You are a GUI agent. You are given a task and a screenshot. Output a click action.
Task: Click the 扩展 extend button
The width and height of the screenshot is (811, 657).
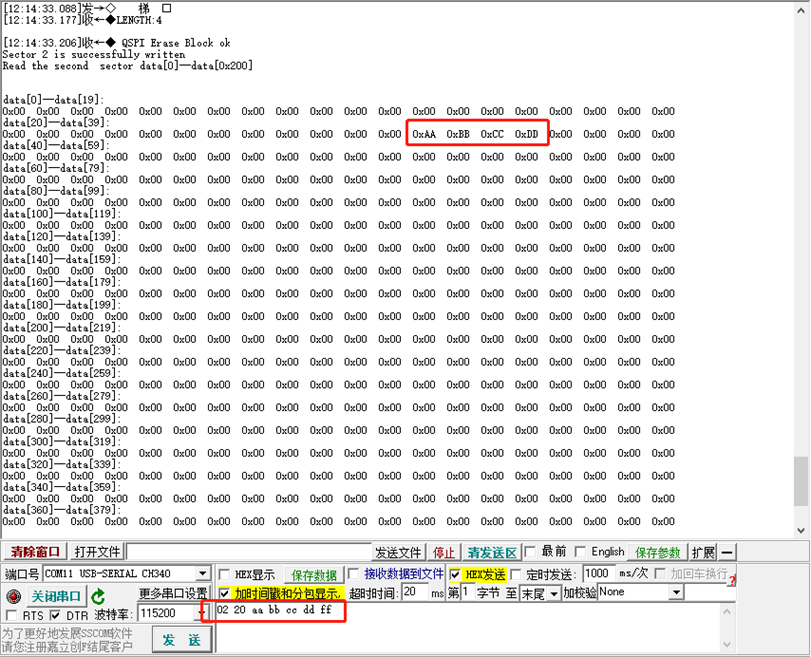click(703, 553)
